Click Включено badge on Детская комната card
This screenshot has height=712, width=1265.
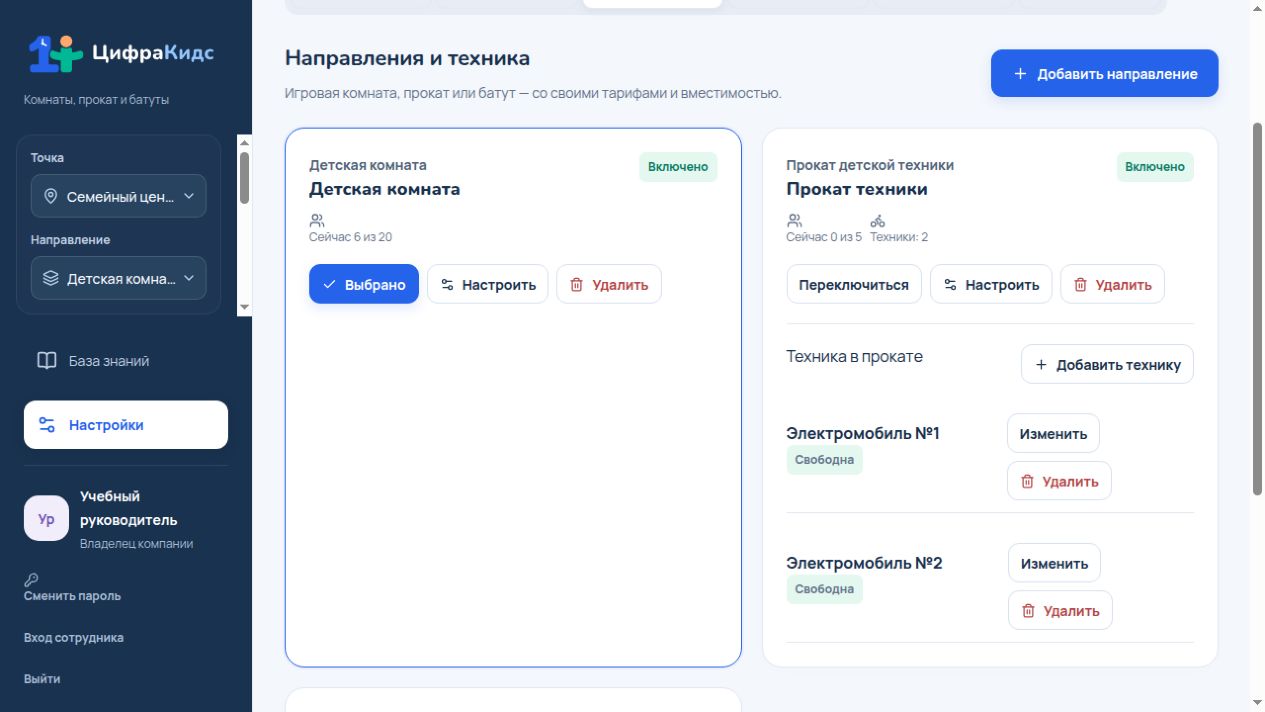click(x=678, y=167)
